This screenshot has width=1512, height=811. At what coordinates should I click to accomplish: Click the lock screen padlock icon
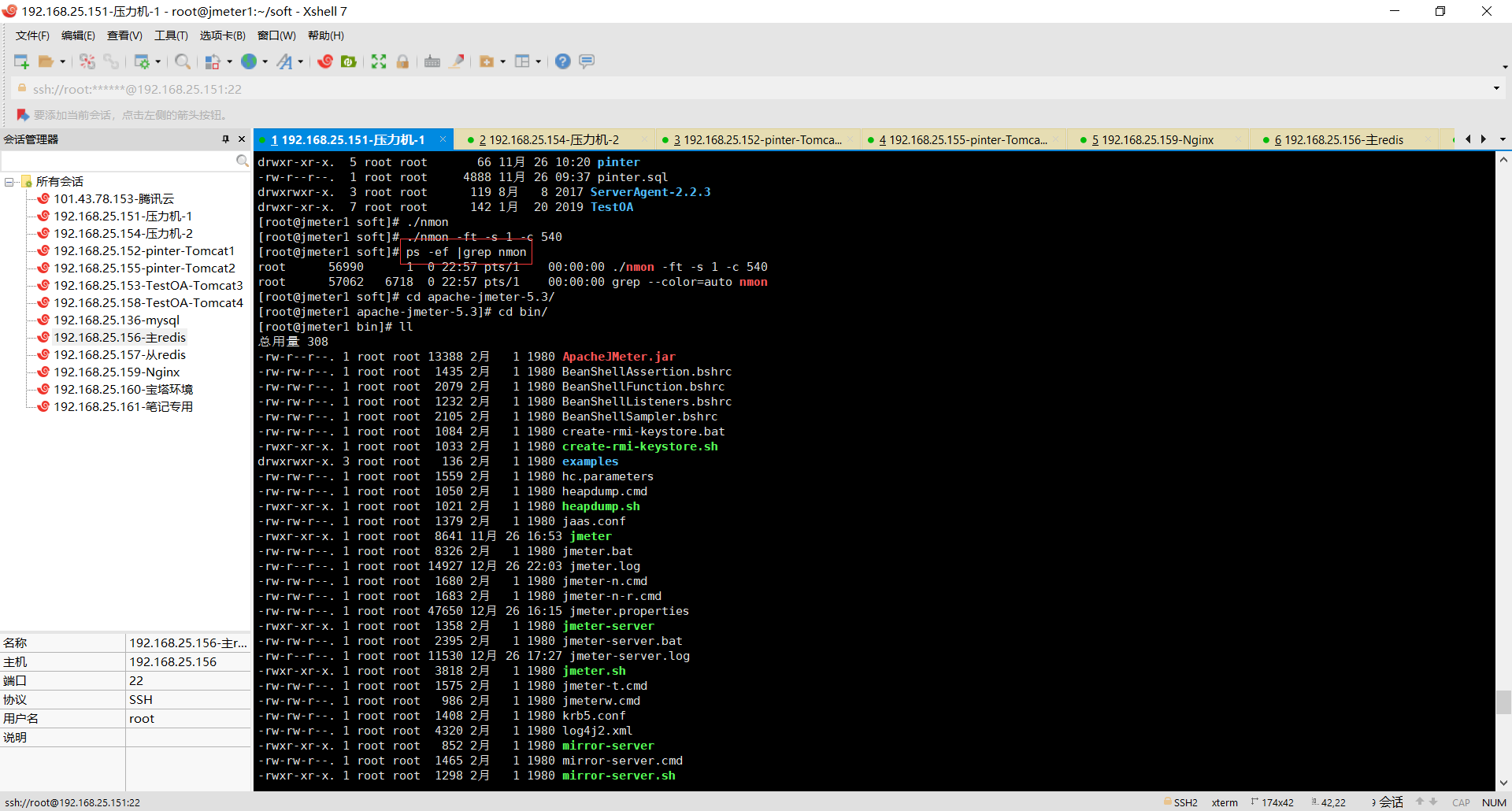pyautogui.click(x=402, y=61)
